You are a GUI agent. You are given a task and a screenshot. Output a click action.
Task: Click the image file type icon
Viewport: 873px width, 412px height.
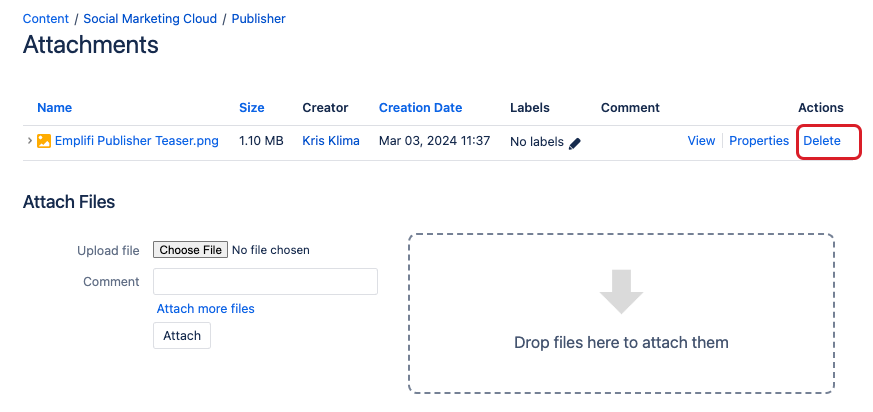44,141
